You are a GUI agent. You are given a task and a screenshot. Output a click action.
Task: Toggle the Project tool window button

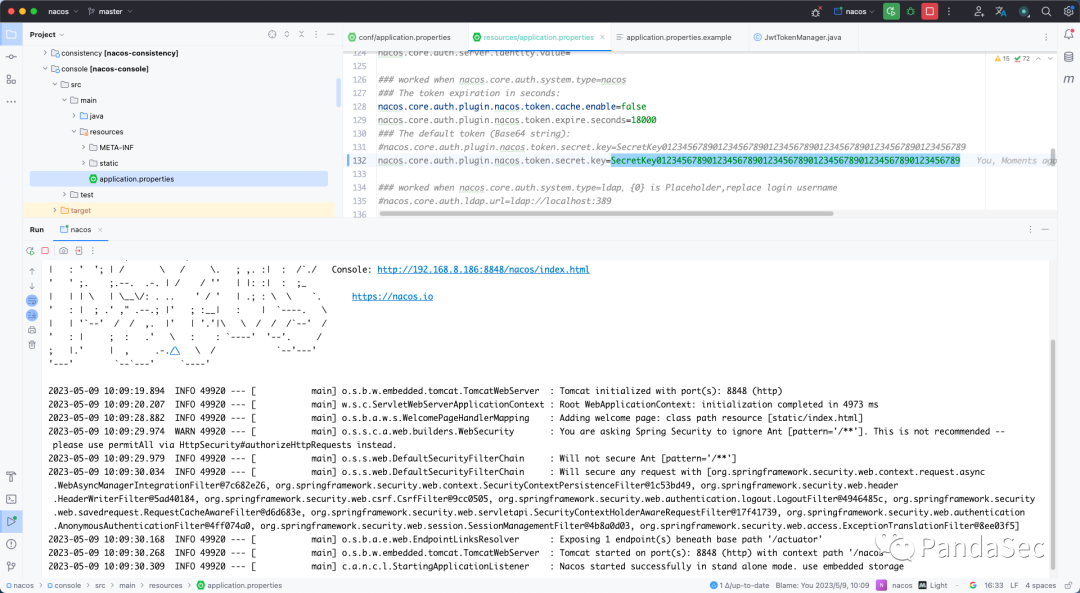(11, 35)
